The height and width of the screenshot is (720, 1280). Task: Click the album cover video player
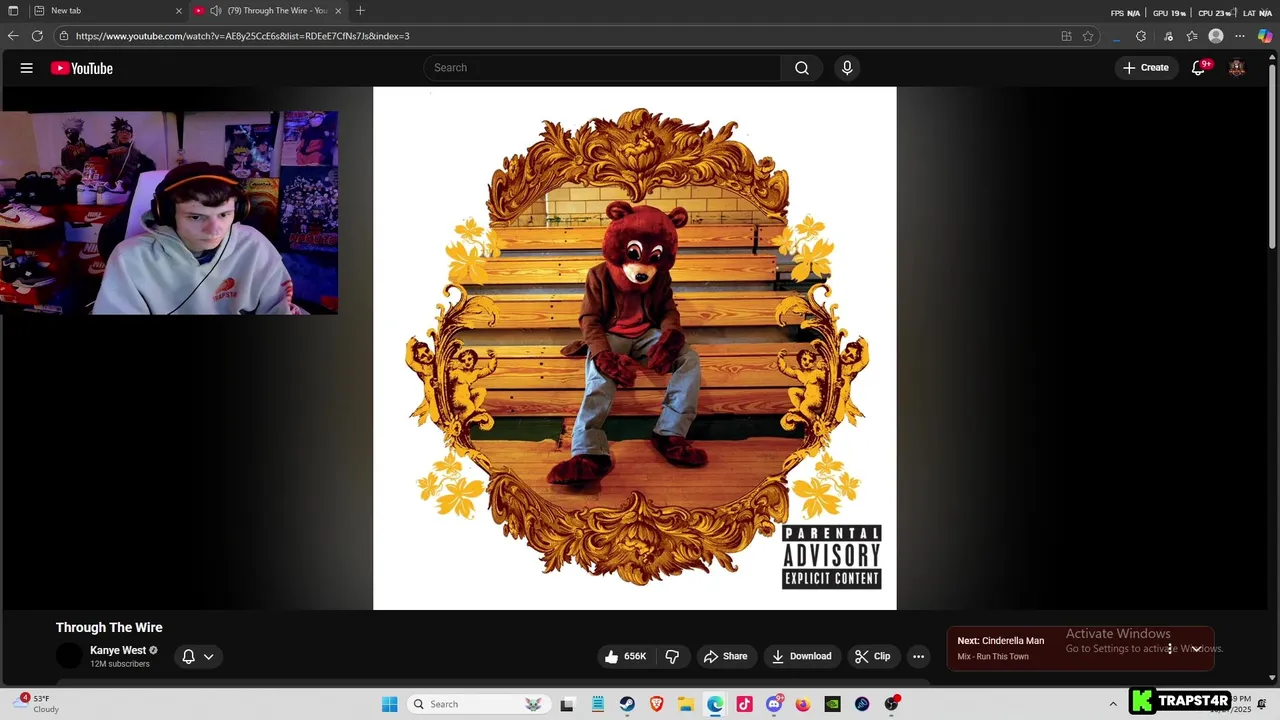[635, 348]
